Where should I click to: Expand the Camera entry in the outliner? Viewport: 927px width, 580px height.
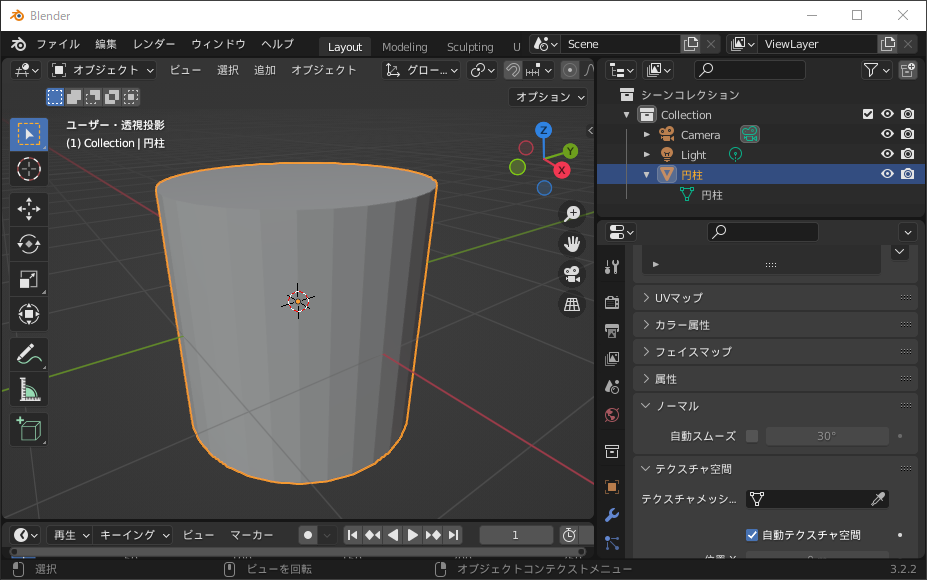(x=646, y=134)
